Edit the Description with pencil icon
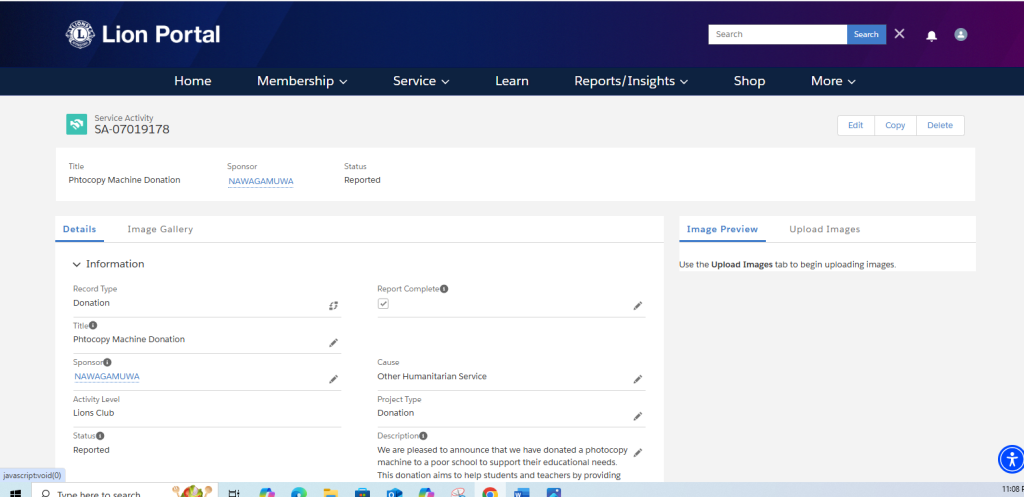1024x497 pixels. pos(637,452)
